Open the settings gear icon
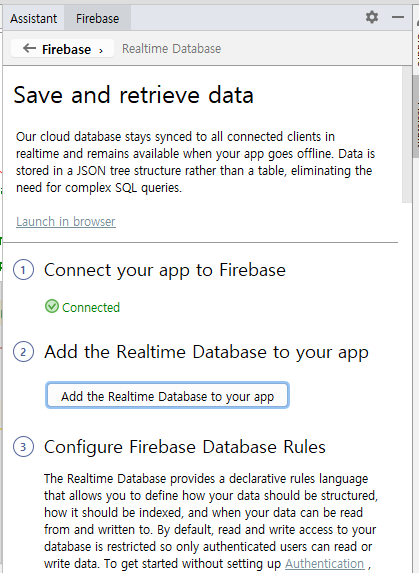The width and height of the screenshot is (419, 573). [x=372, y=17]
